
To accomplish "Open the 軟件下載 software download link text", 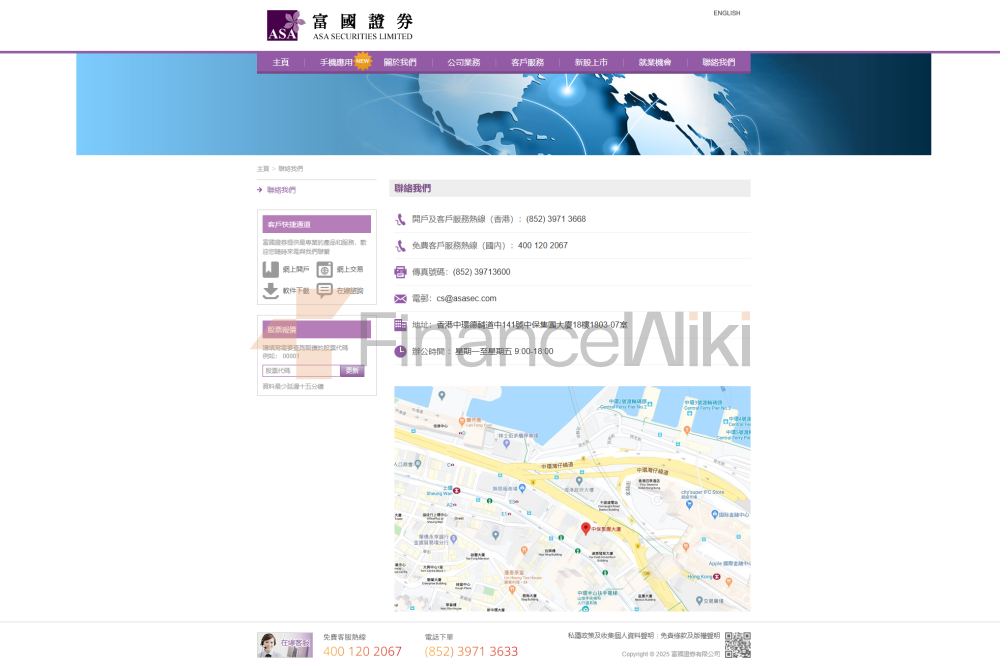I will point(296,291).
